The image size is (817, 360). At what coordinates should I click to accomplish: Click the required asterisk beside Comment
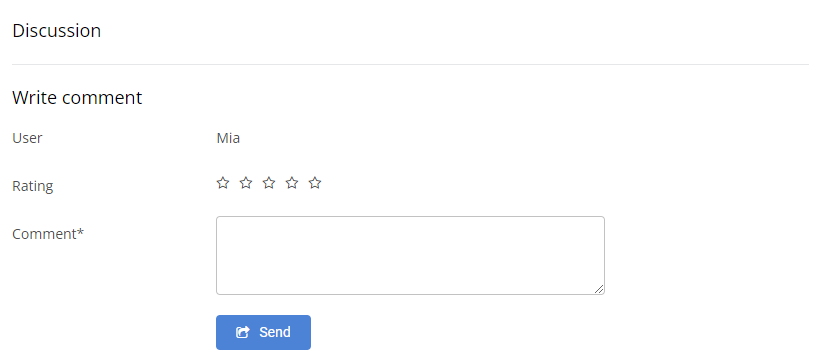click(80, 233)
